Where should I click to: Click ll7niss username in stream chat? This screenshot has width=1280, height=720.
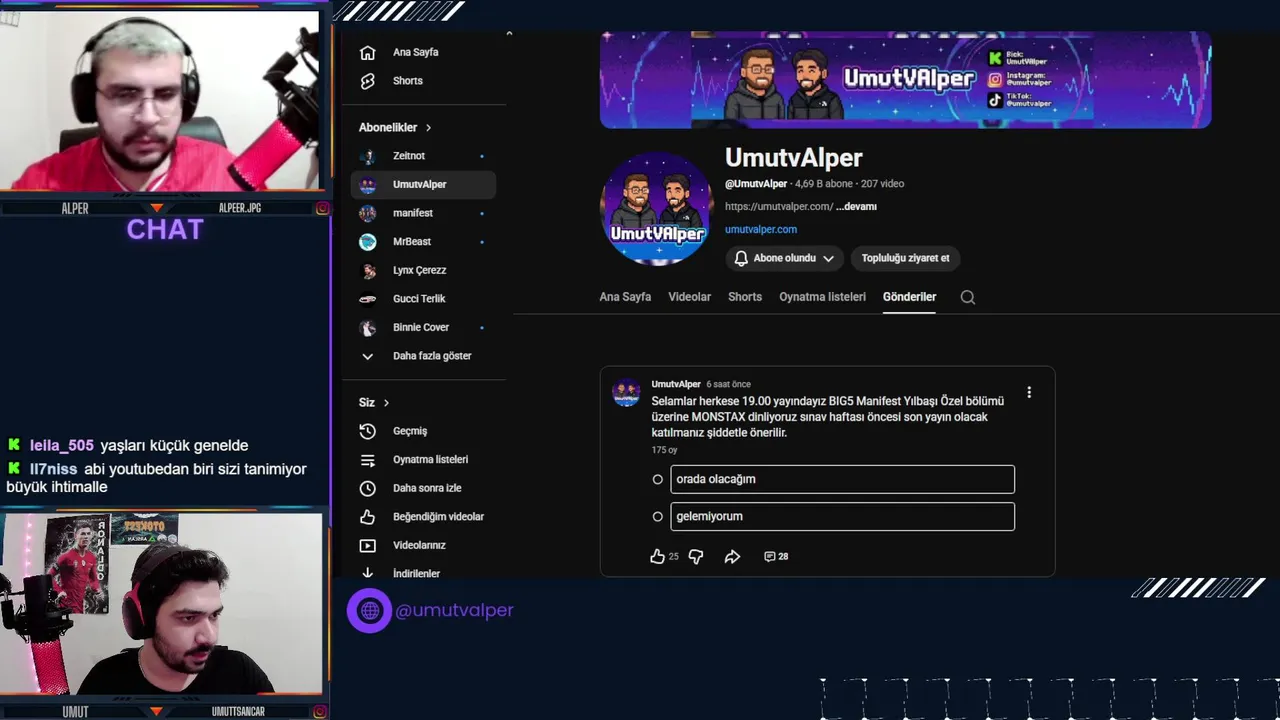(x=54, y=469)
